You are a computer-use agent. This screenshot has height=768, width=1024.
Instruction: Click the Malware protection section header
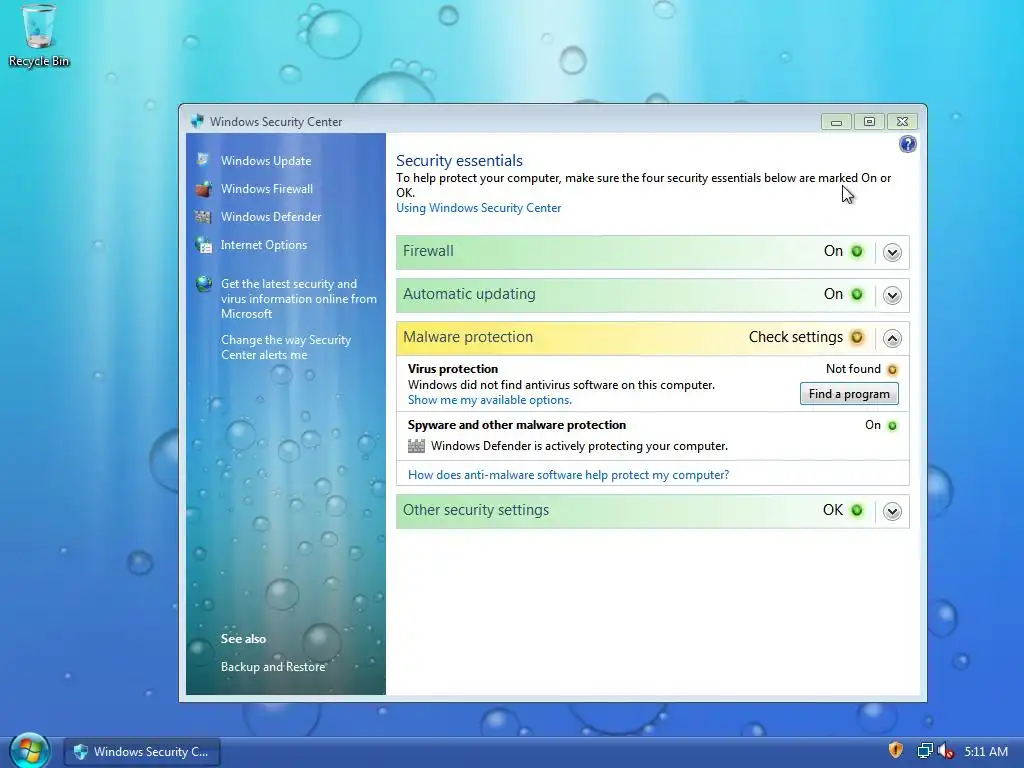tap(652, 338)
